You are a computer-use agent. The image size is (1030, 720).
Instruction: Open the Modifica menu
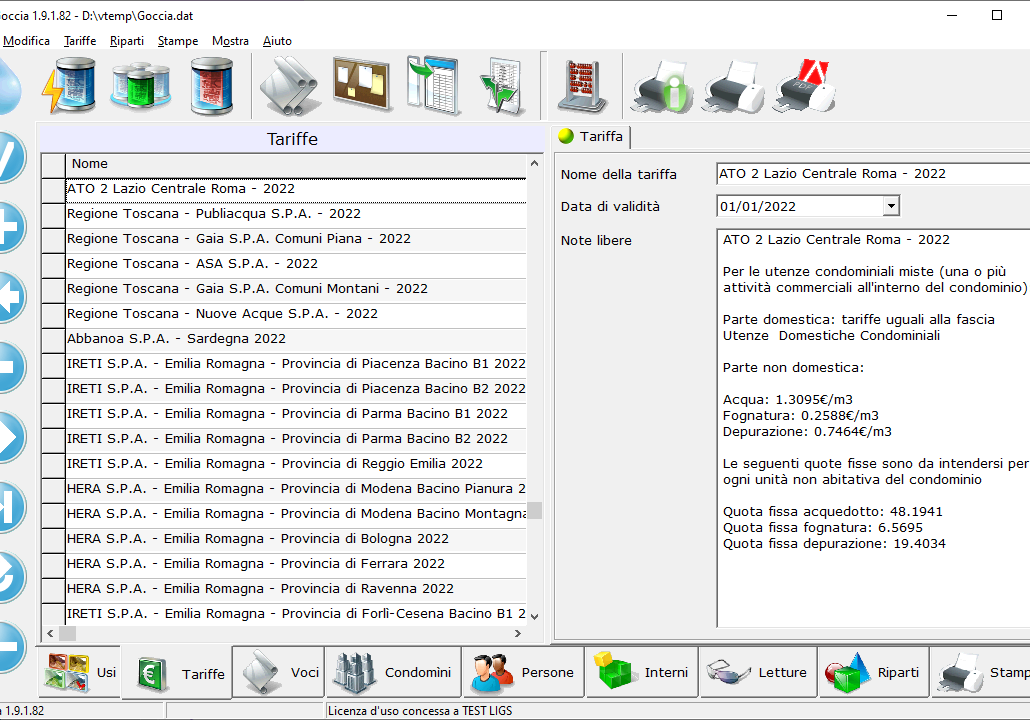pyautogui.click(x=26, y=41)
